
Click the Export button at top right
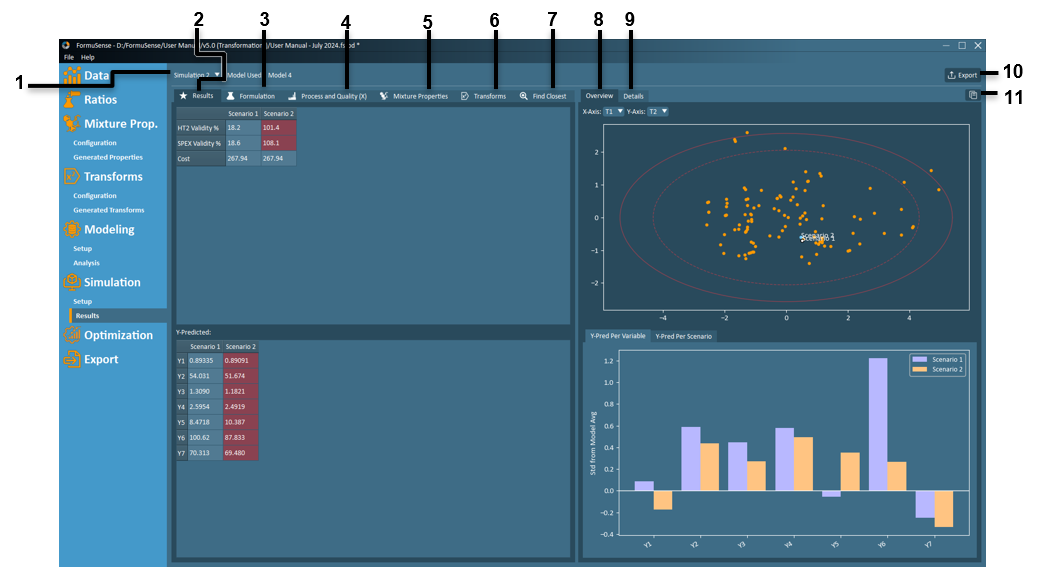point(961,75)
